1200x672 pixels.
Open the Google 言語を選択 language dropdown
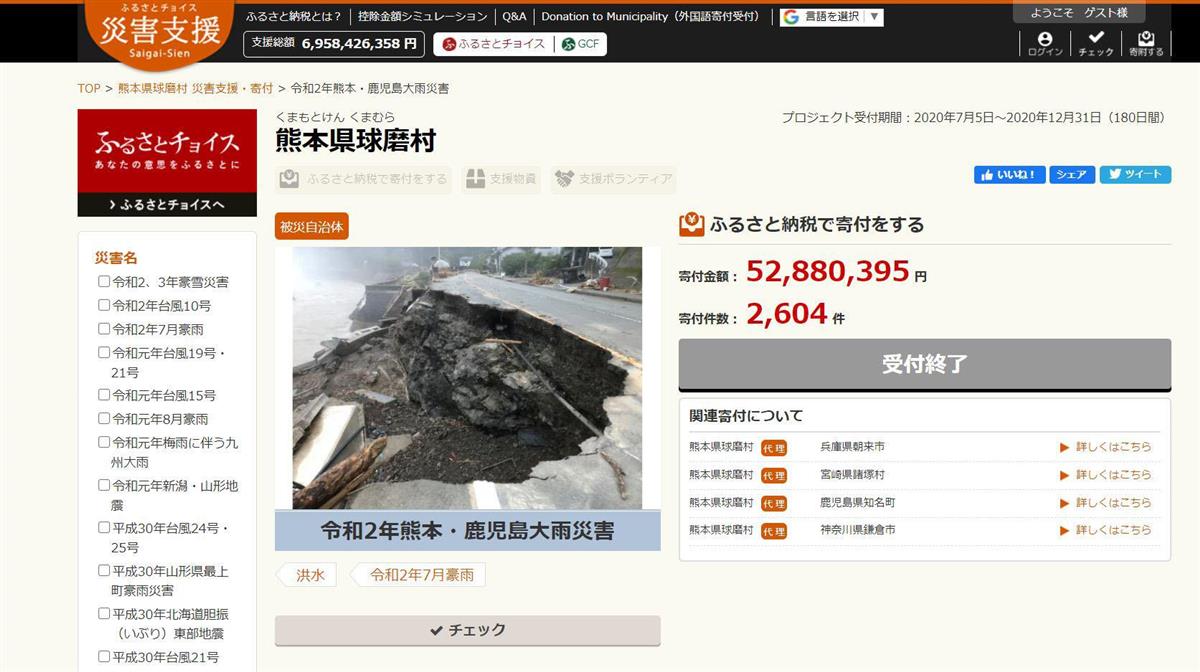click(x=832, y=17)
